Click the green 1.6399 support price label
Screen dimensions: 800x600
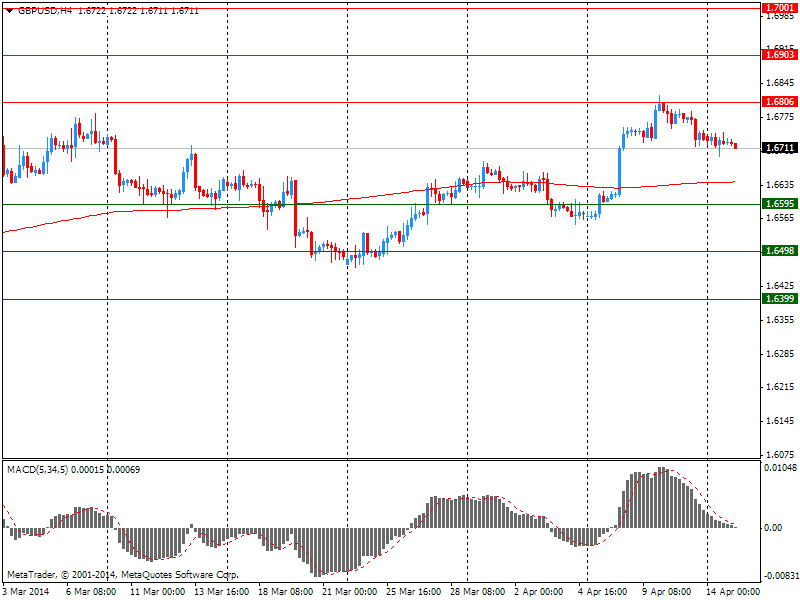[x=780, y=298]
